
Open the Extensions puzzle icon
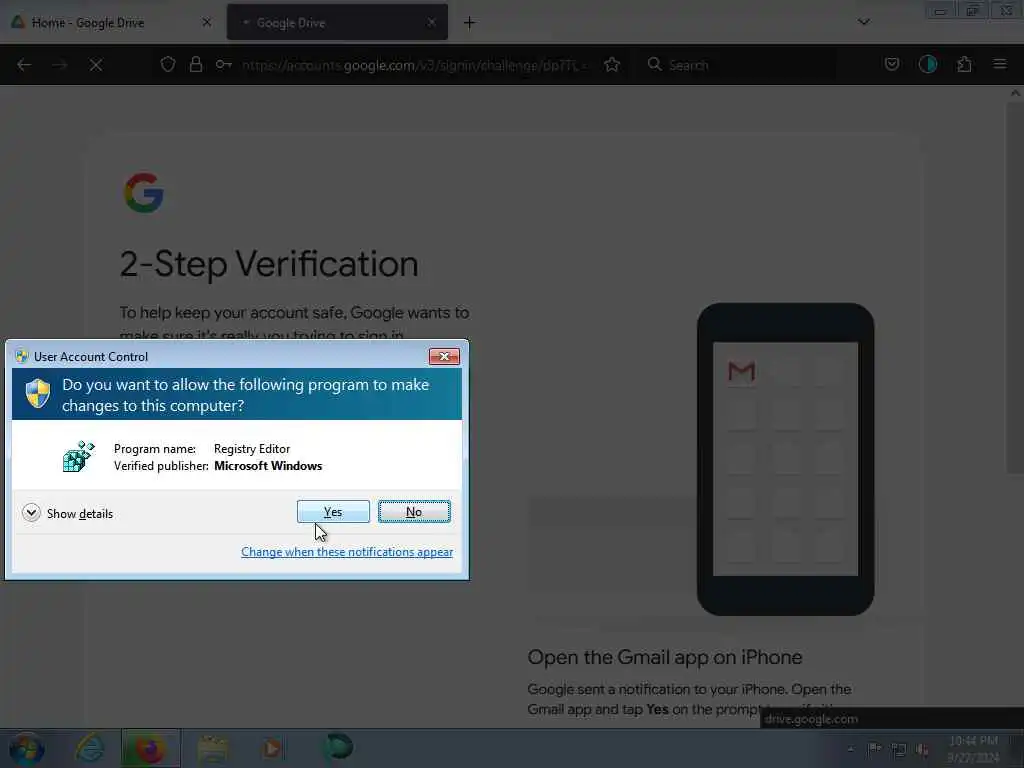click(964, 64)
